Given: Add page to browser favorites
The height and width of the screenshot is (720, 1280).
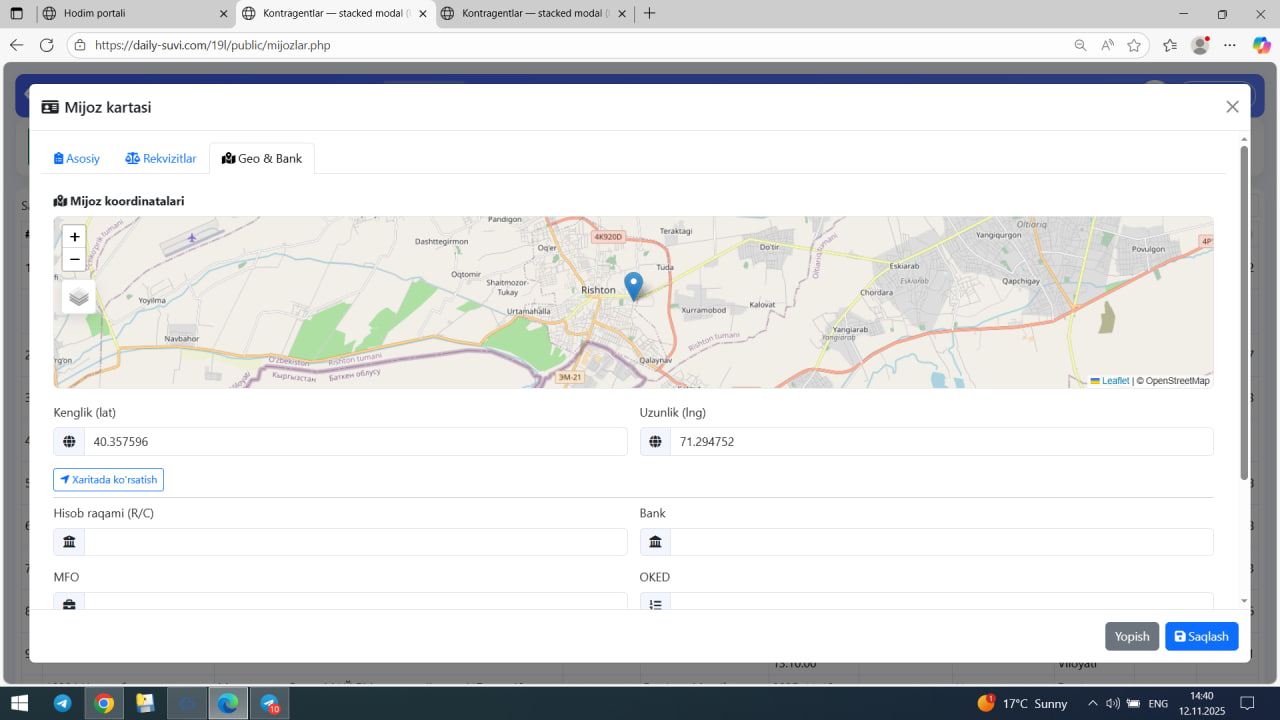Looking at the screenshot, I should point(1134,45).
